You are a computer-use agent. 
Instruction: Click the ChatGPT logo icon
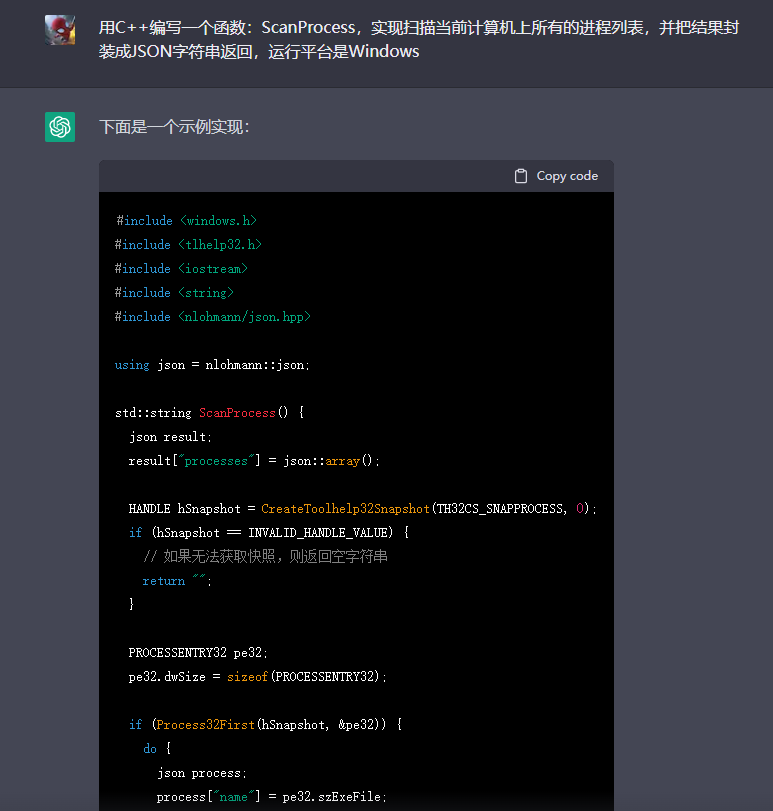[60, 127]
